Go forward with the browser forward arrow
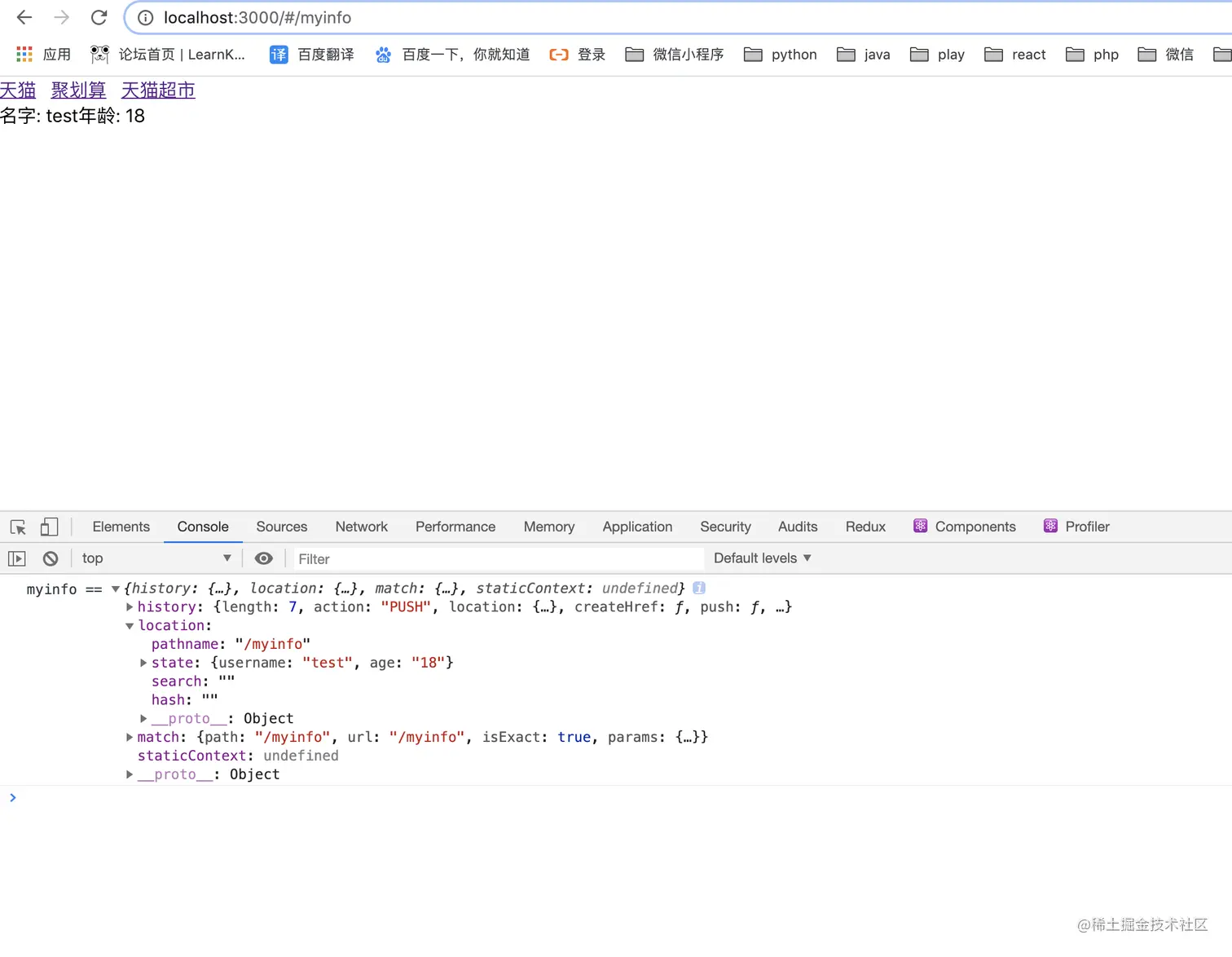The height and width of the screenshot is (957, 1232). point(62,17)
